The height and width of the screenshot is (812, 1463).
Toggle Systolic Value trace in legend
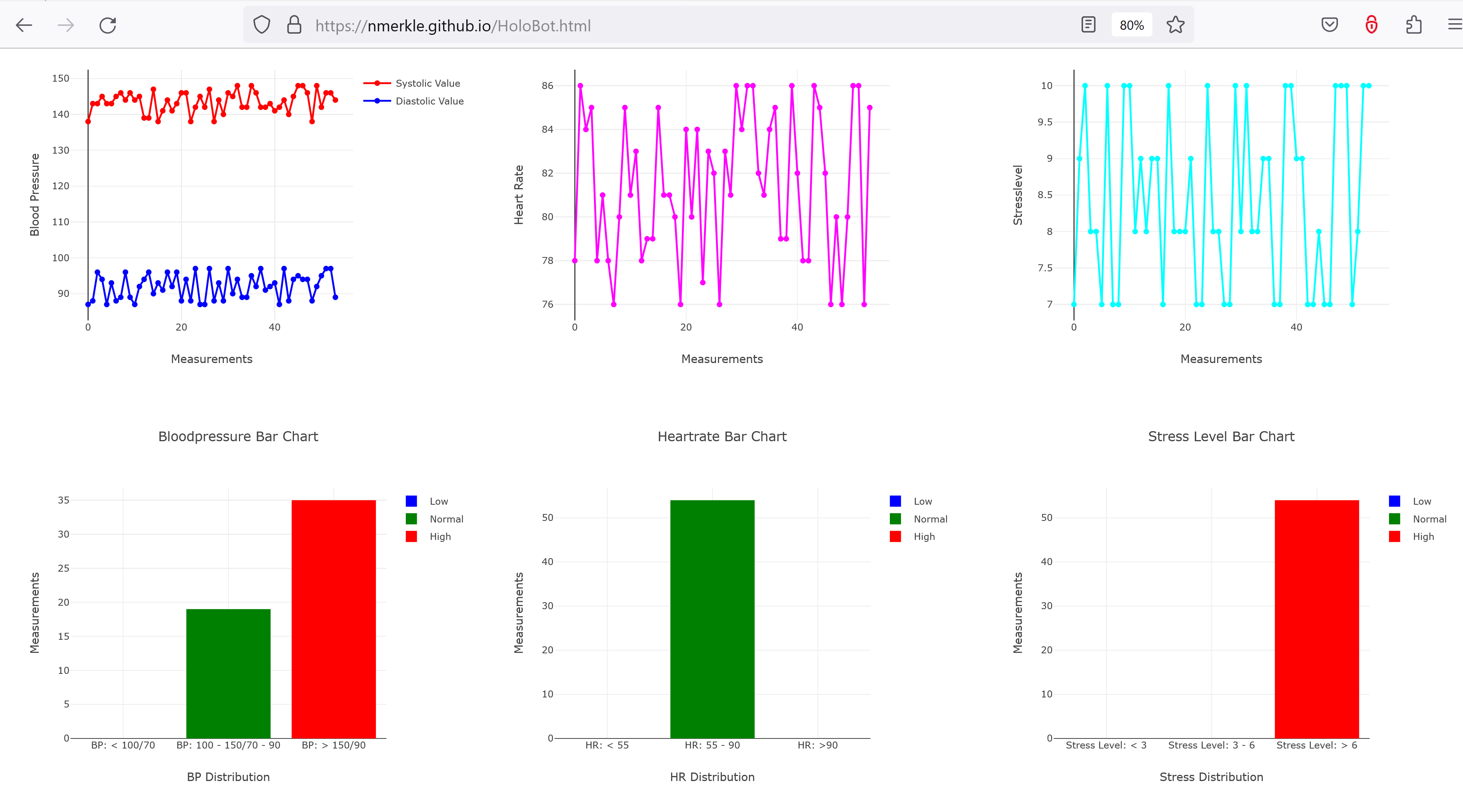[412, 84]
